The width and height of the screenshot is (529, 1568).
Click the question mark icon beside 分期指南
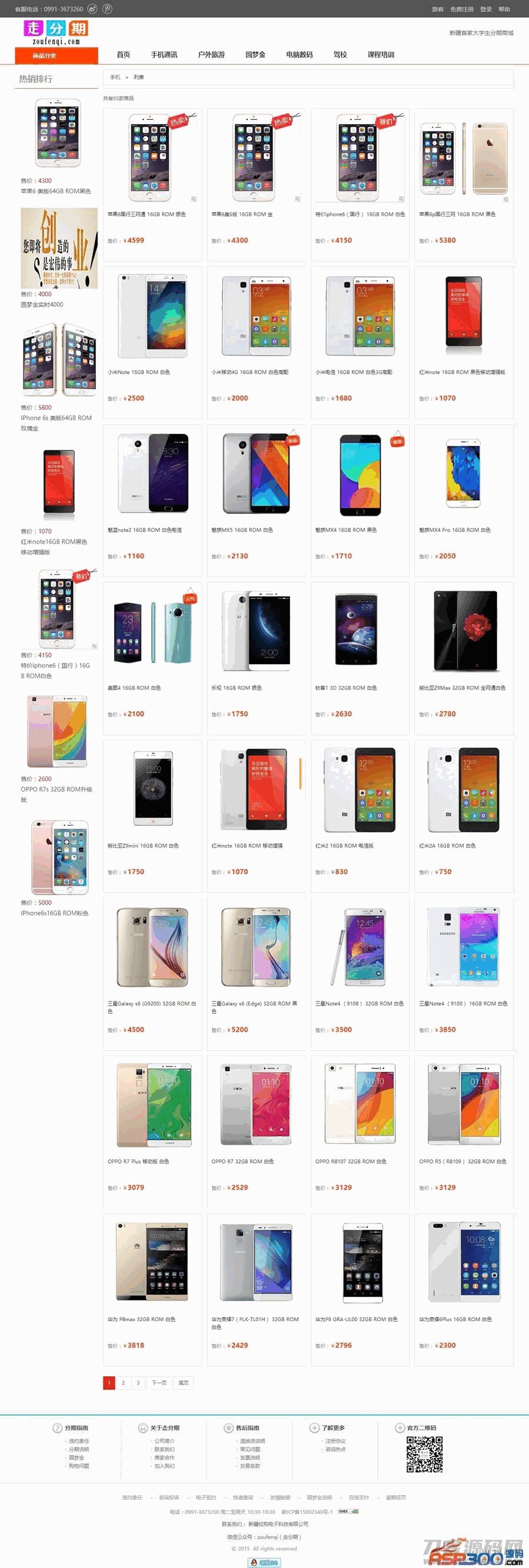pyautogui.click(x=58, y=1428)
